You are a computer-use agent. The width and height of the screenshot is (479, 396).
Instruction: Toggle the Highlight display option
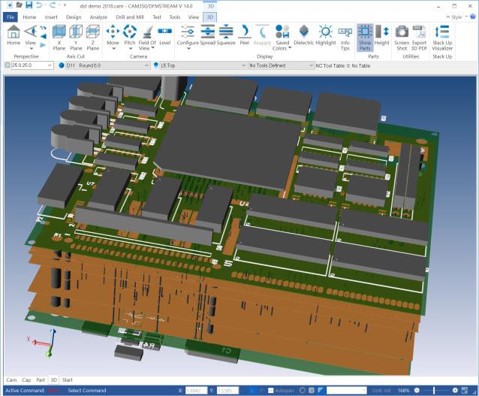click(325, 35)
